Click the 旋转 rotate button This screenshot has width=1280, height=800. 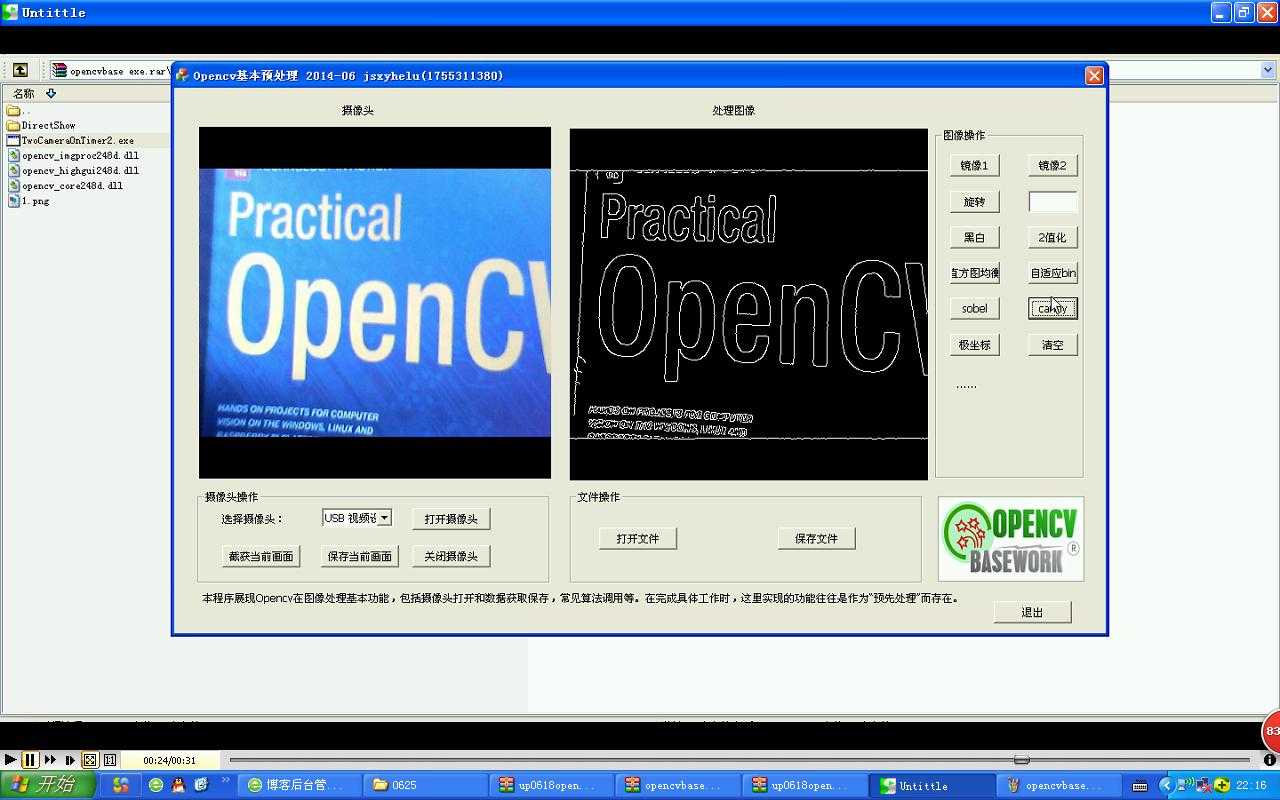(x=974, y=202)
